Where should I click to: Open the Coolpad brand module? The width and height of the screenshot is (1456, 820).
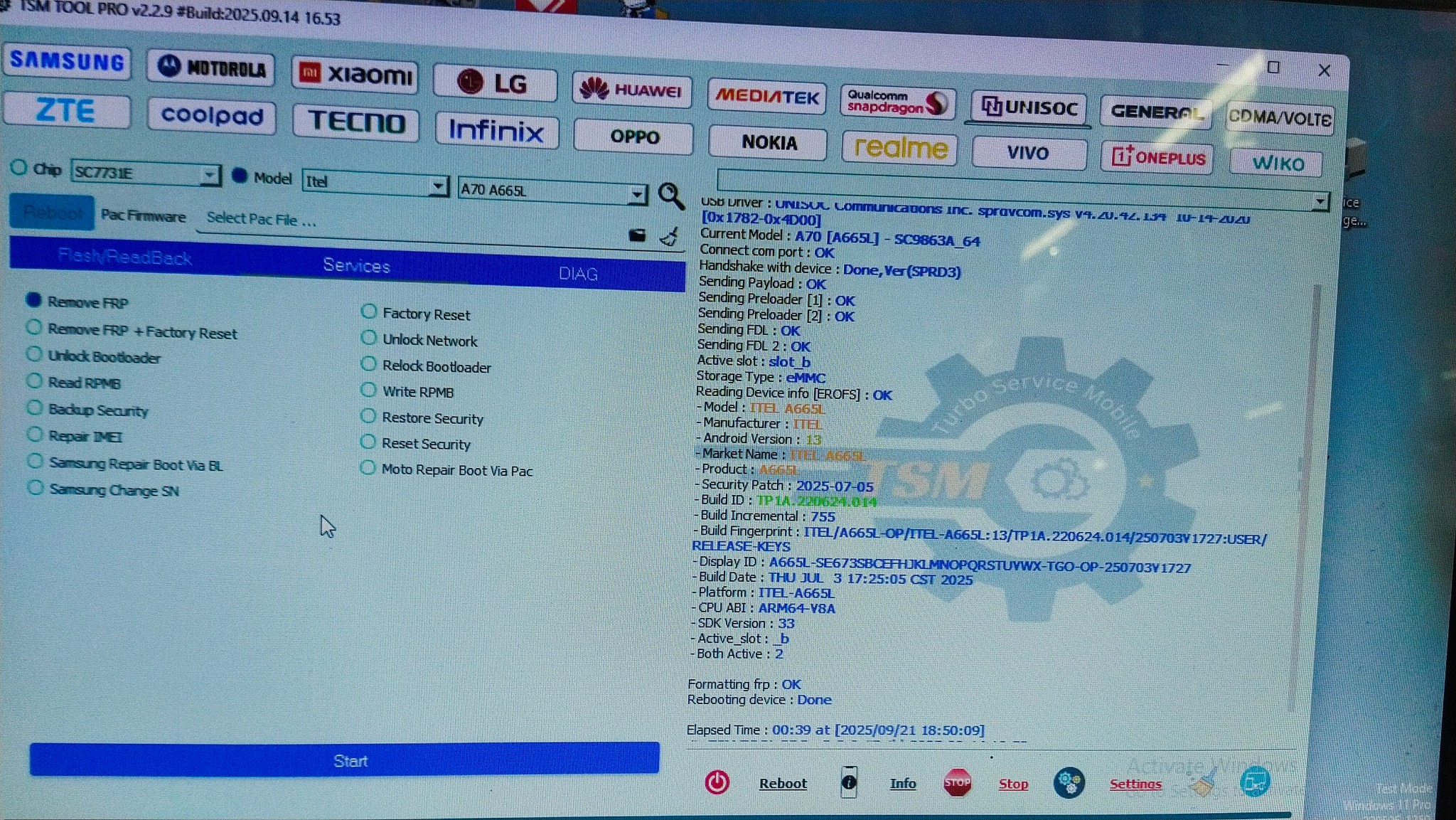coord(211,115)
